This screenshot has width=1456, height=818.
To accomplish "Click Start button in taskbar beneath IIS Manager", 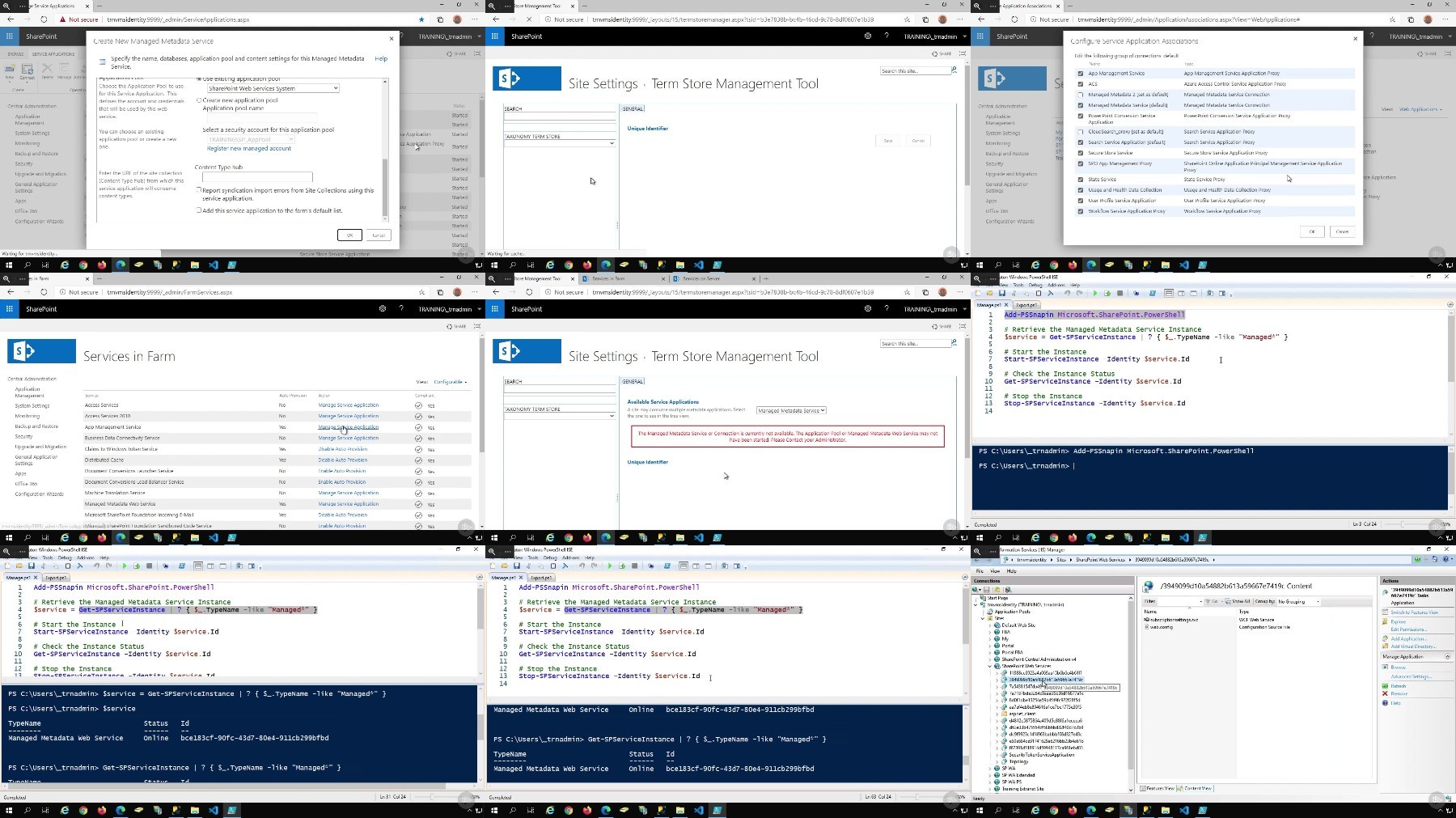I will [x=980, y=809].
